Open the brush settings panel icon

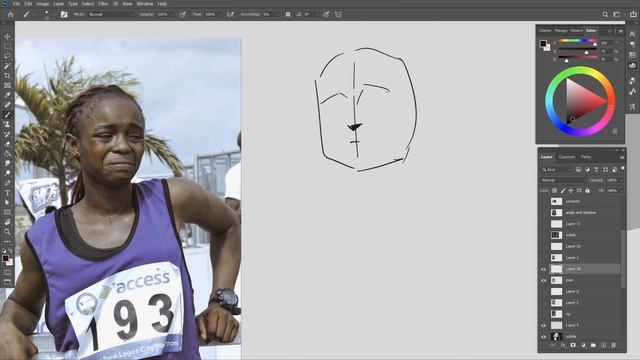(64, 14)
